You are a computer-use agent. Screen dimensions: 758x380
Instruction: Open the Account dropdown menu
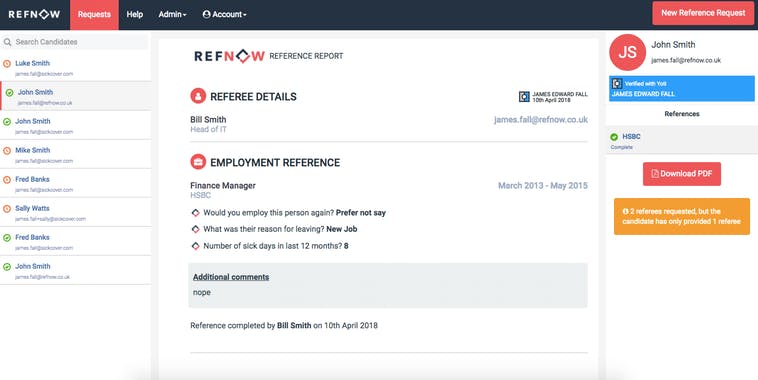coord(224,15)
